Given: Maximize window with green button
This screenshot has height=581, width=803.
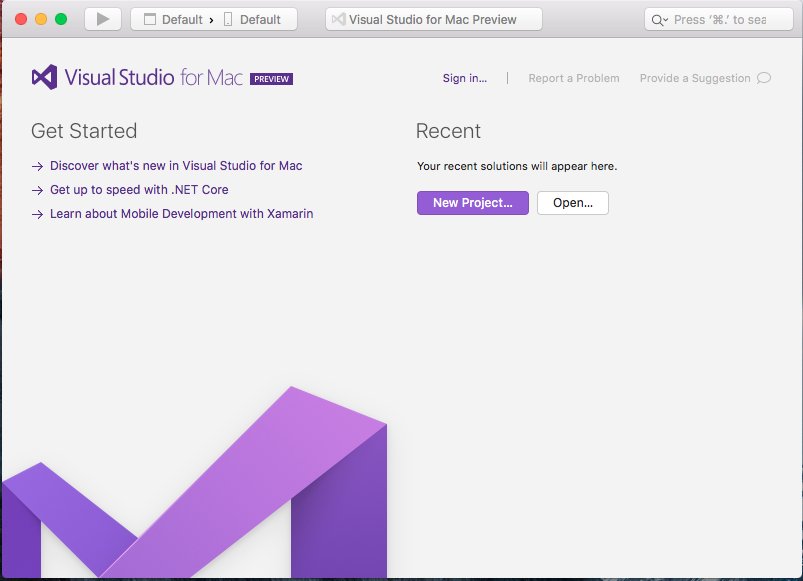Looking at the screenshot, I should coord(61,19).
